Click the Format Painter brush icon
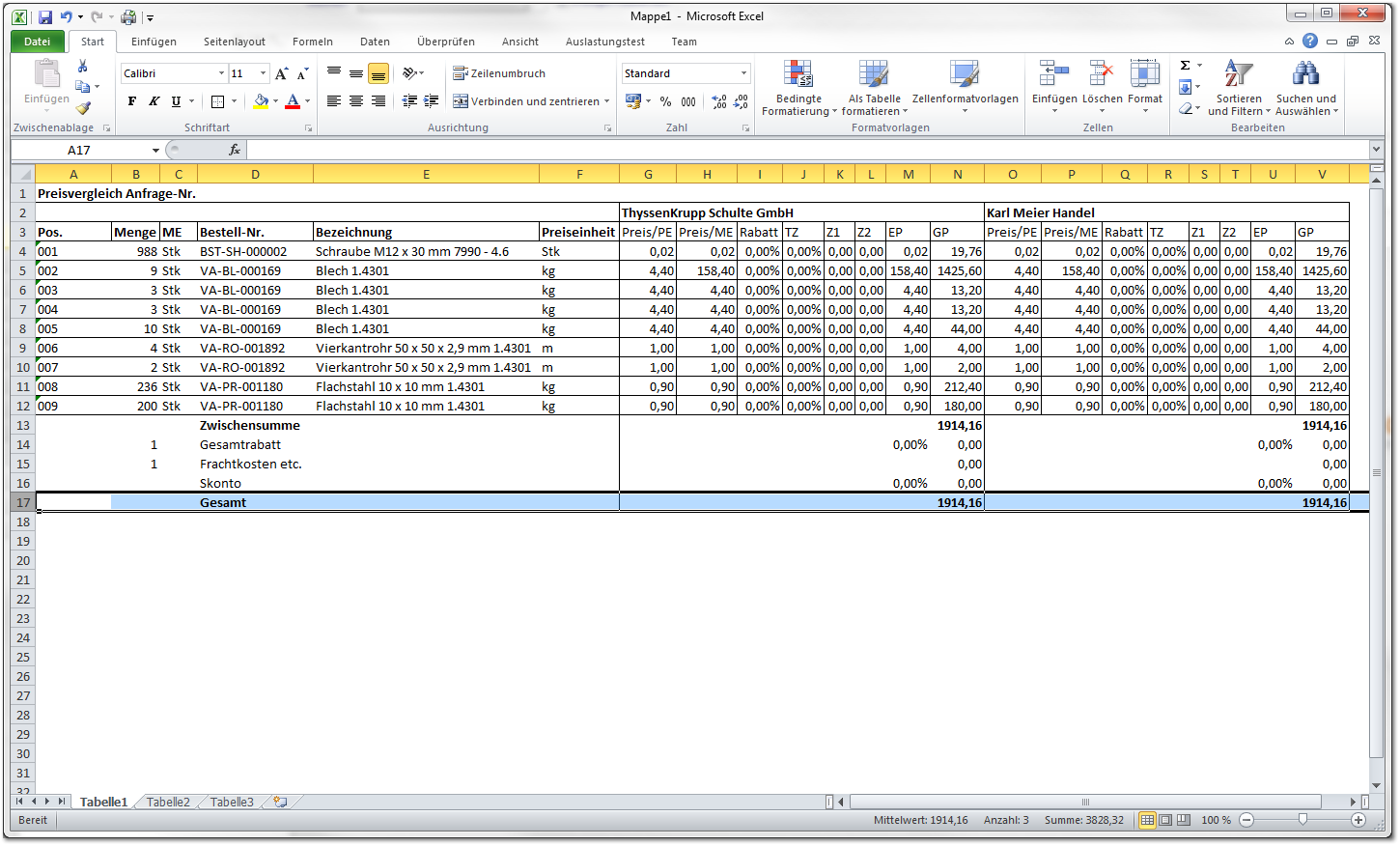Screen dimensions: 1400x846 (x=83, y=108)
